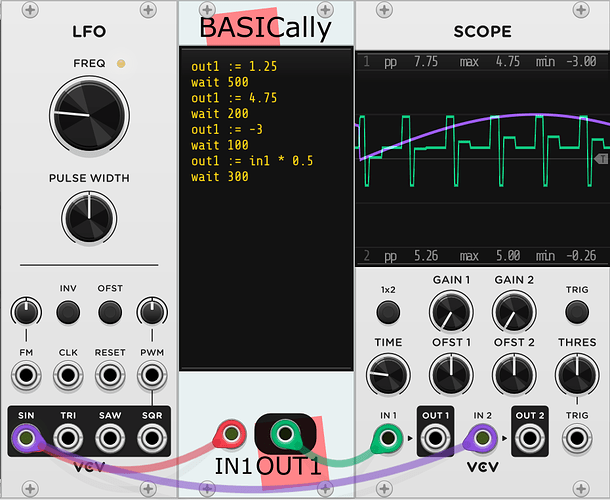Image resolution: width=610 pixels, height=500 pixels.
Task: Click the LFO frequency indicator light
Action: (121, 63)
